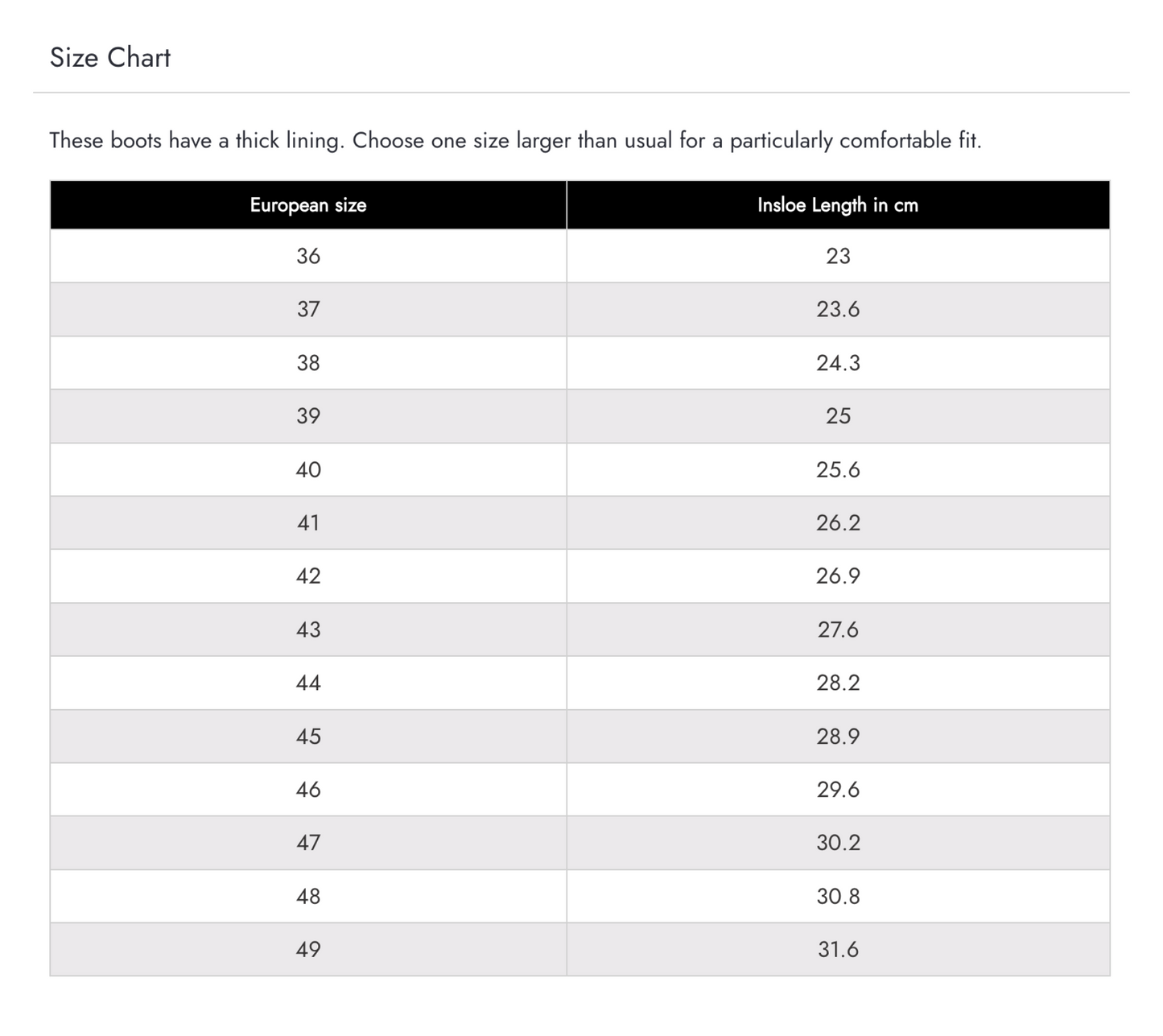Select European size 38 cell
1163x1036 pixels.
[x=308, y=363]
